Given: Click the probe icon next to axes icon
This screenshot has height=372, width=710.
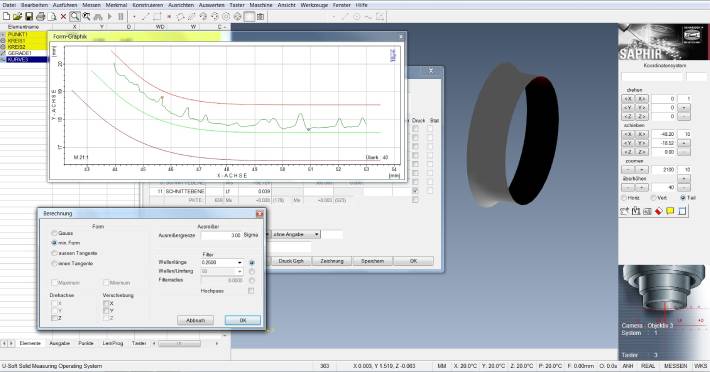Looking at the screenshot, I should (x=636, y=211).
